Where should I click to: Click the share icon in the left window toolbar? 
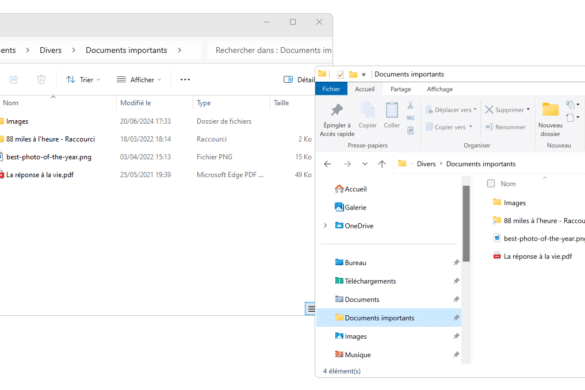[14, 79]
